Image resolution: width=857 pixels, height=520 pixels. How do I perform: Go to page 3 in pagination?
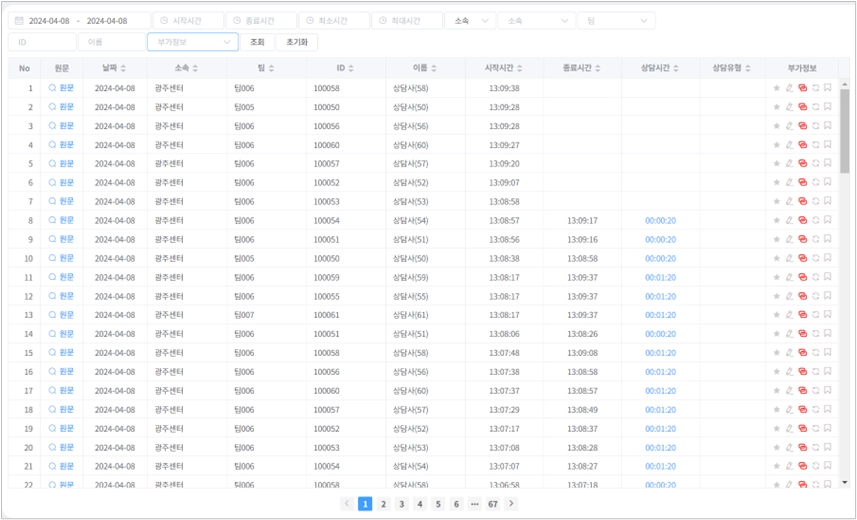pos(401,504)
